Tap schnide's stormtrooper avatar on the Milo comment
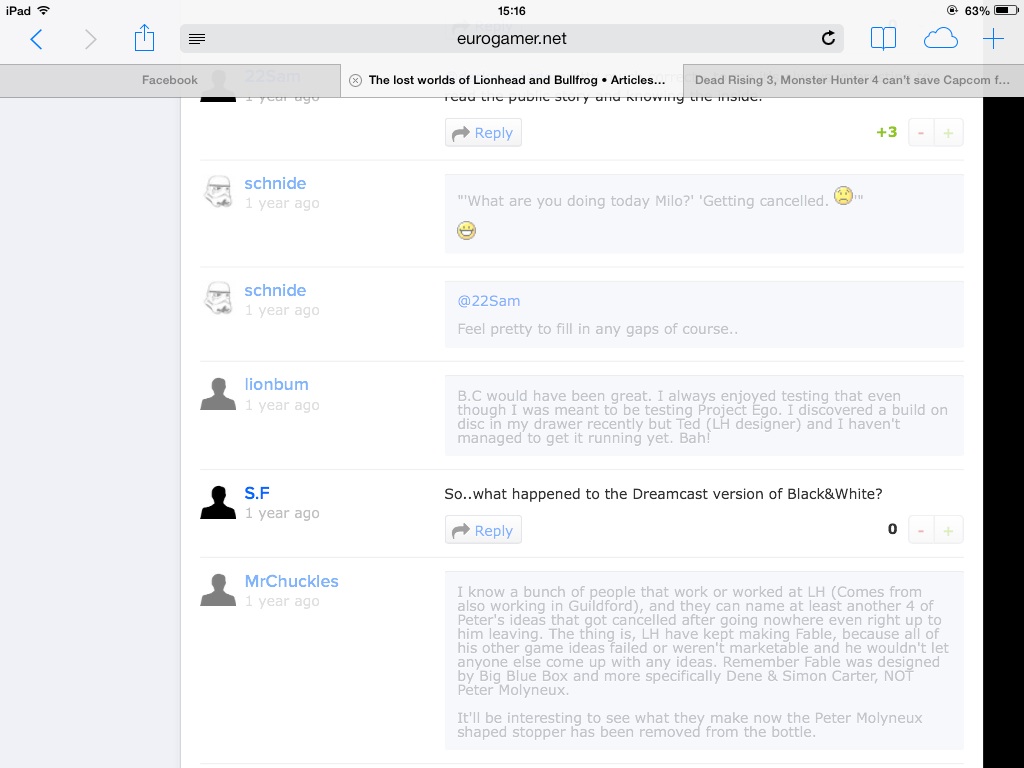 tap(218, 191)
